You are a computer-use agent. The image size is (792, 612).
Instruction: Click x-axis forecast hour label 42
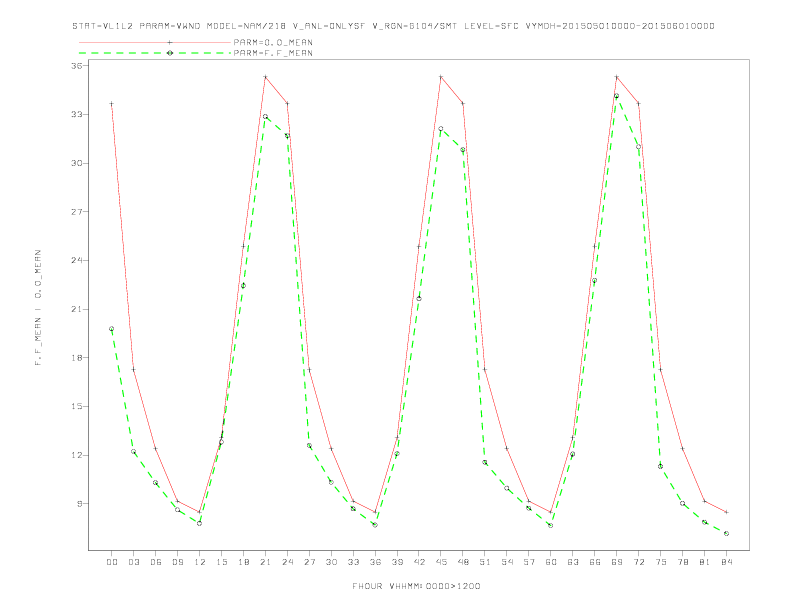(x=419, y=562)
